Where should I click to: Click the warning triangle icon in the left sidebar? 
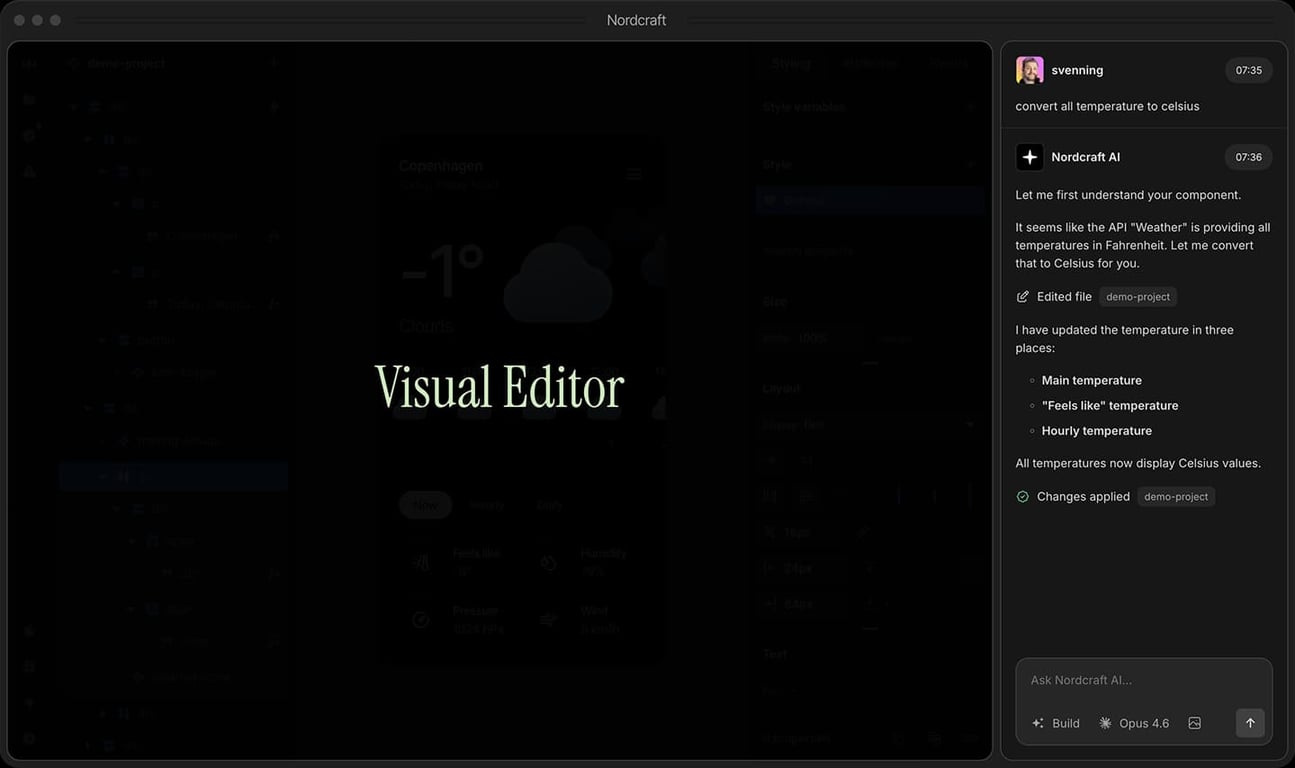pyautogui.click(x=28, y=172)
